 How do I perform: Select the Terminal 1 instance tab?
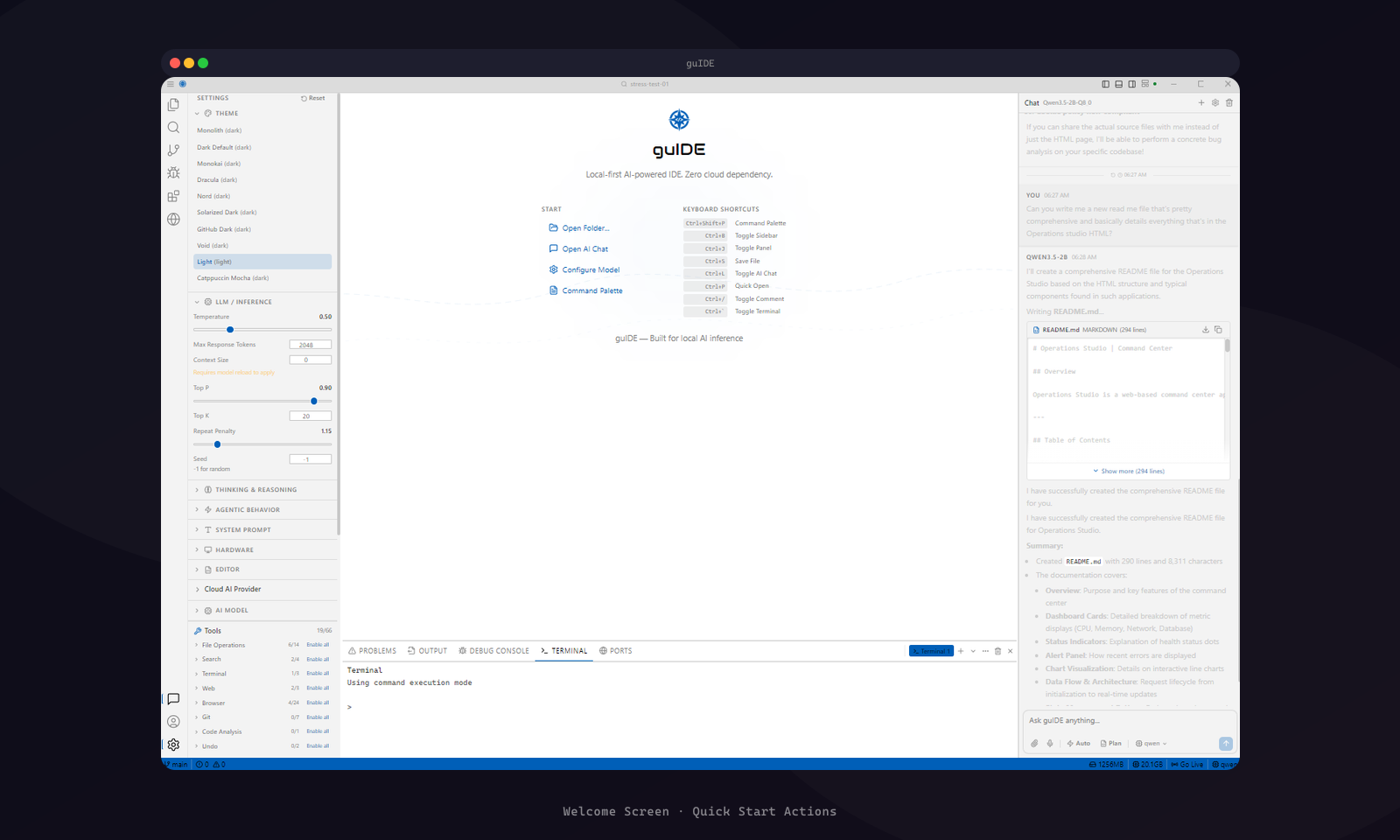point(931,651)
